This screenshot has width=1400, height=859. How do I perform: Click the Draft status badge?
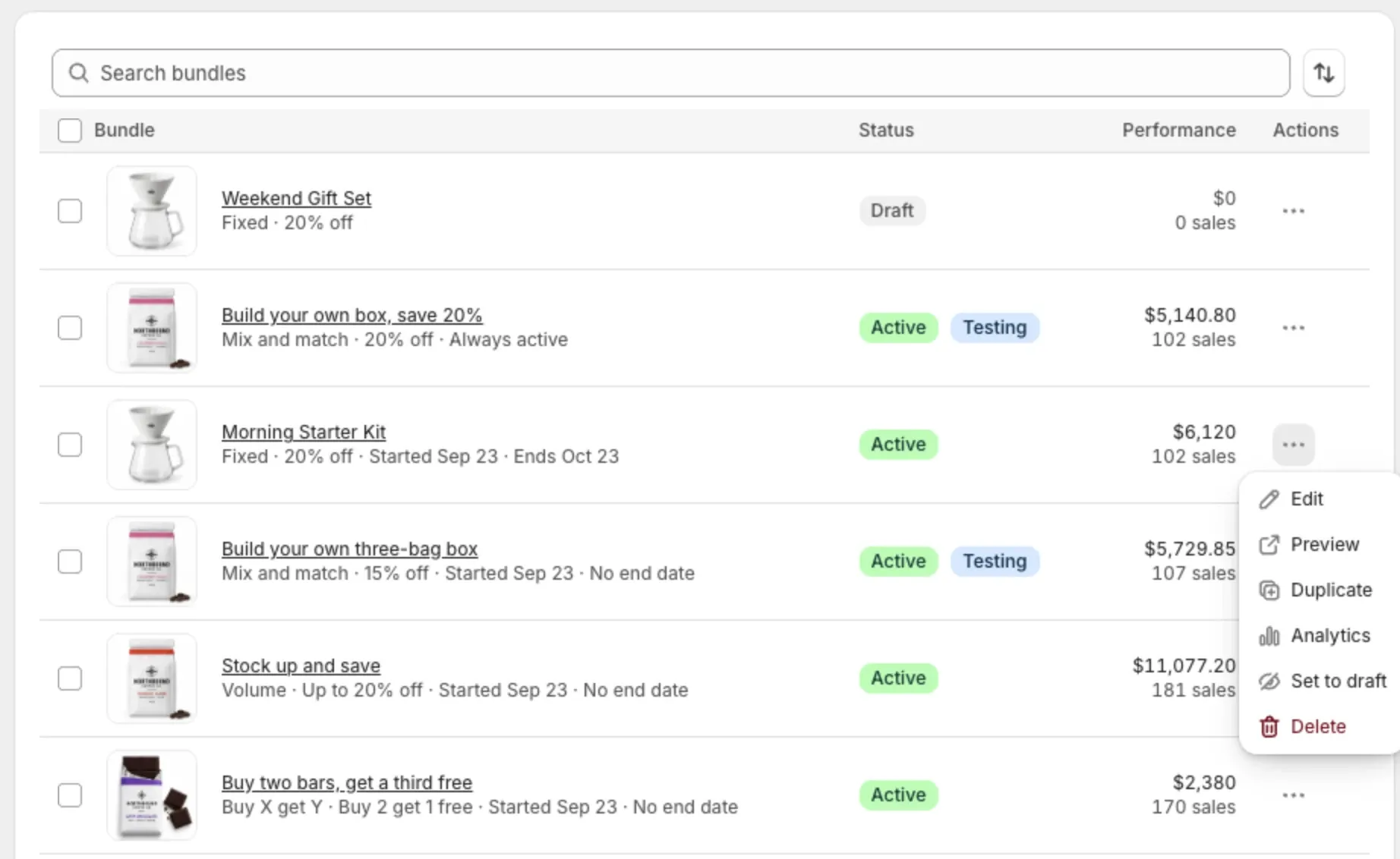892,211
